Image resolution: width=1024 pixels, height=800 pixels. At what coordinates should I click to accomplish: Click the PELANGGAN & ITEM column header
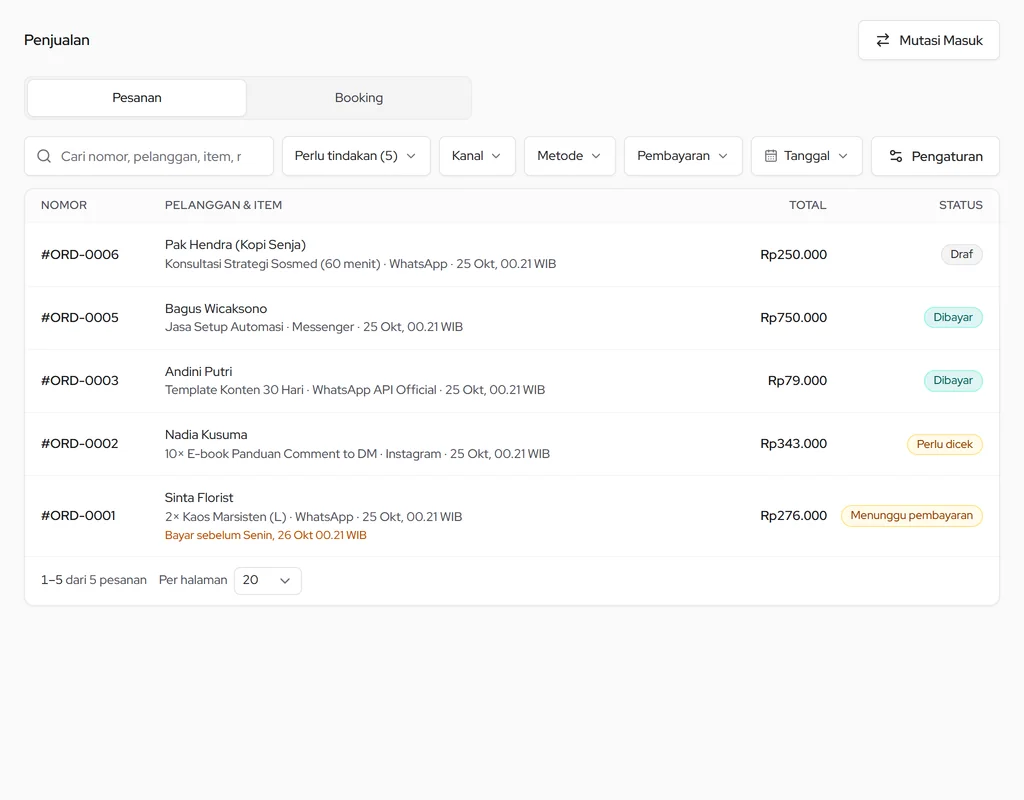[223, 205]
